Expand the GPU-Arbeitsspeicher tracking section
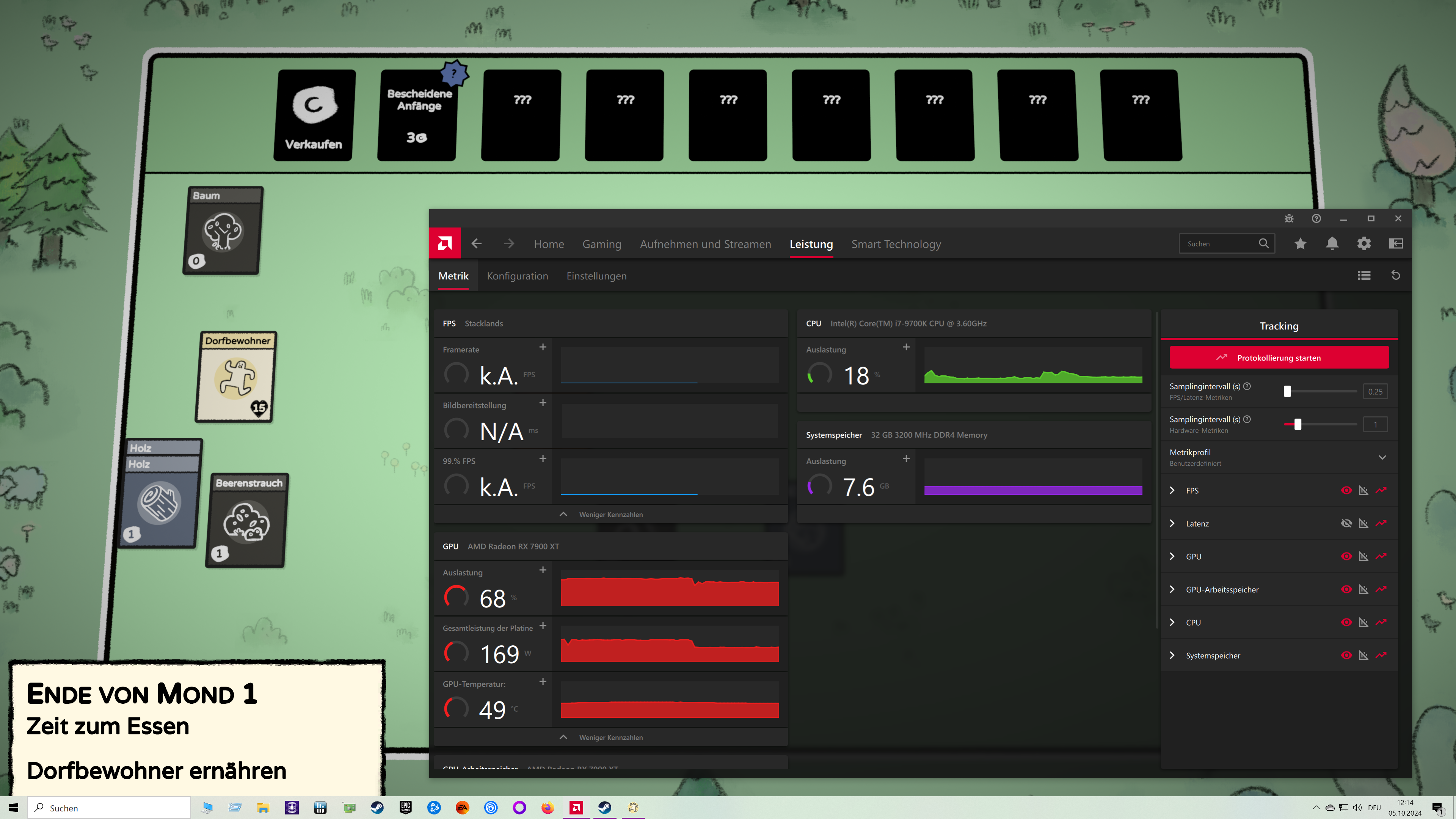The width and height of the screenshot is (1456, 819). point(1172,590)
